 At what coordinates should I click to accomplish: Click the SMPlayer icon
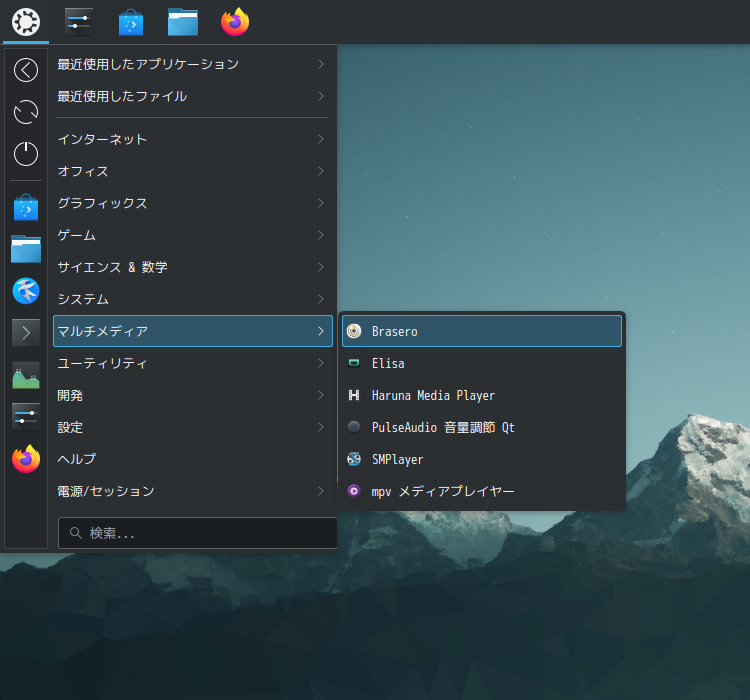[x=354, y=459]
